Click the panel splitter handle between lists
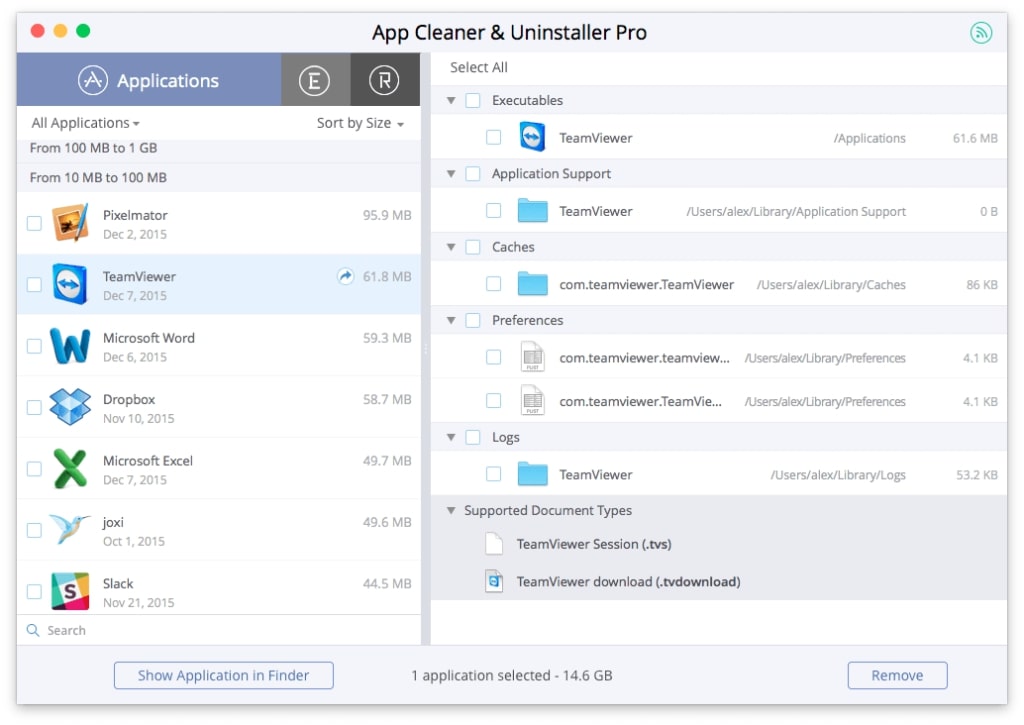The image size is (1024, 725). coord(426,349)
